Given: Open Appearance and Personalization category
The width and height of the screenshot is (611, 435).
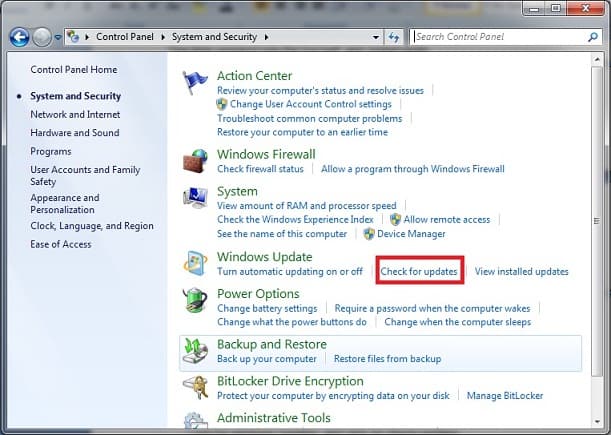Looking at the screenshot, I should (x=65, y=203).
